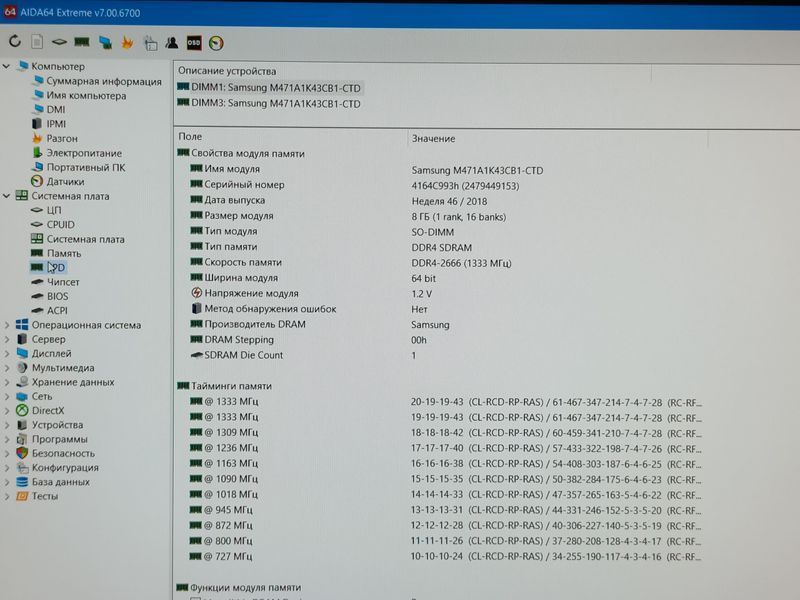The image size is (800, 600).
Task: Open the user preferences person icon
Action: coord(172,43)
